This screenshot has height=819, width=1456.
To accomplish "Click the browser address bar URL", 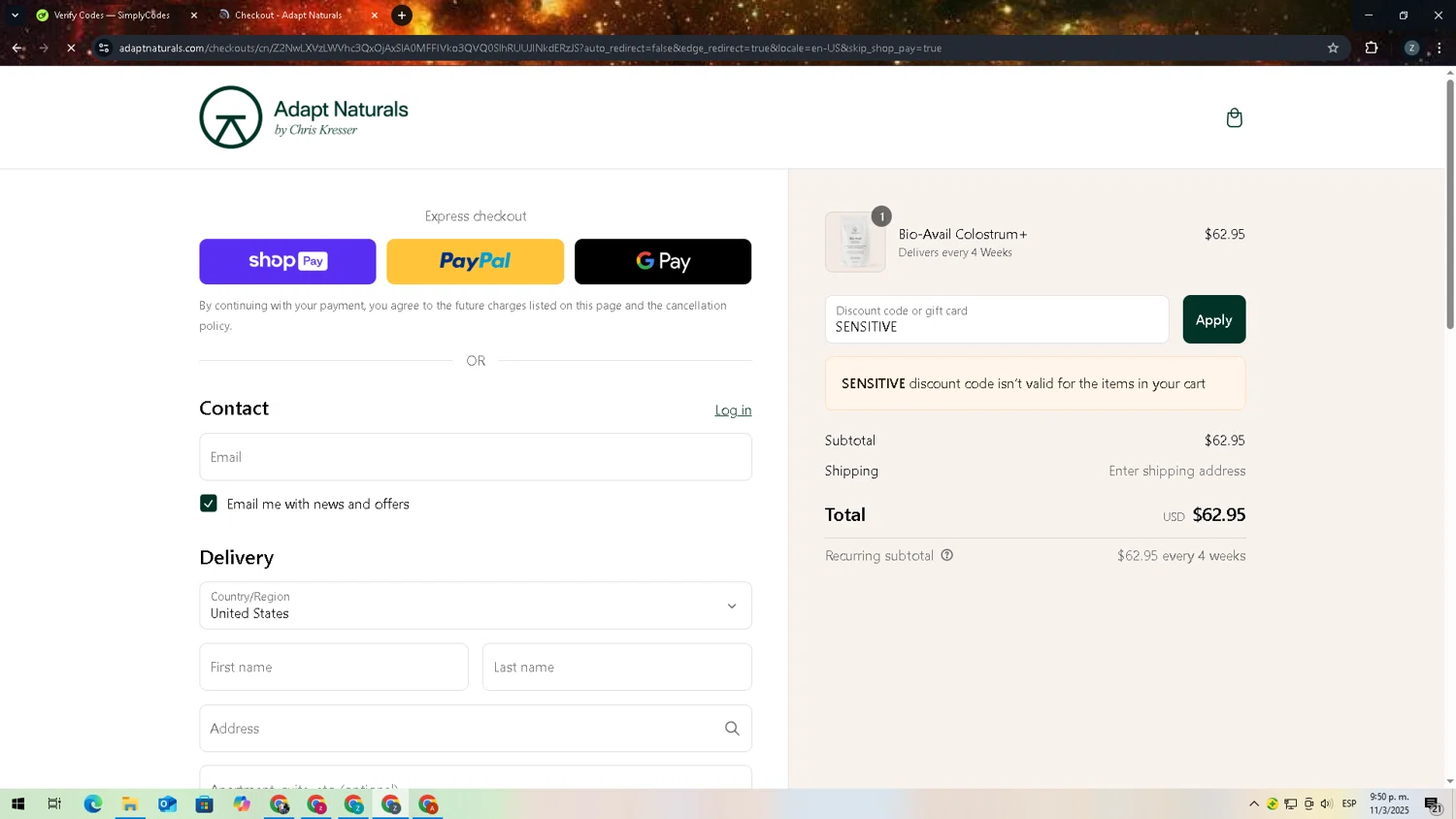I will coord(530,48).
